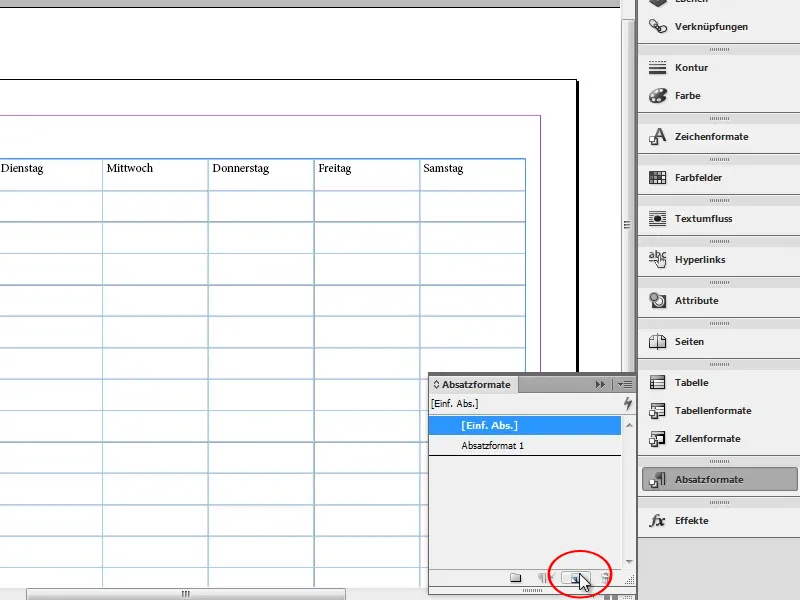The image size is (800, 600).
Task: Open the Effekte effects panel
Action: pyautogui.click(x=718, y=520)
